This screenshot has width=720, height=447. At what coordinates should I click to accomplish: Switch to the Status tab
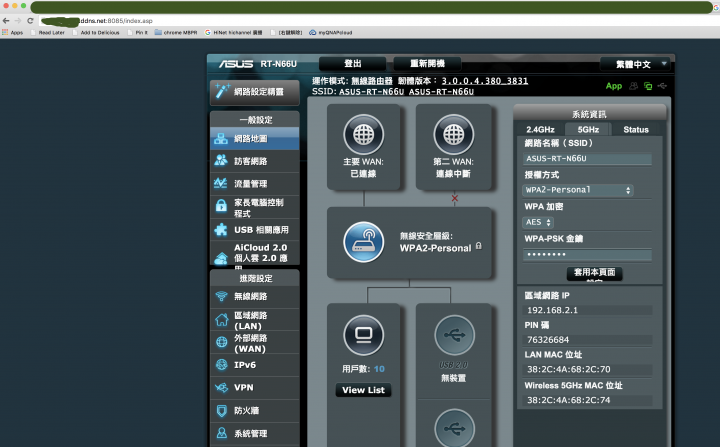pos(636,130)
